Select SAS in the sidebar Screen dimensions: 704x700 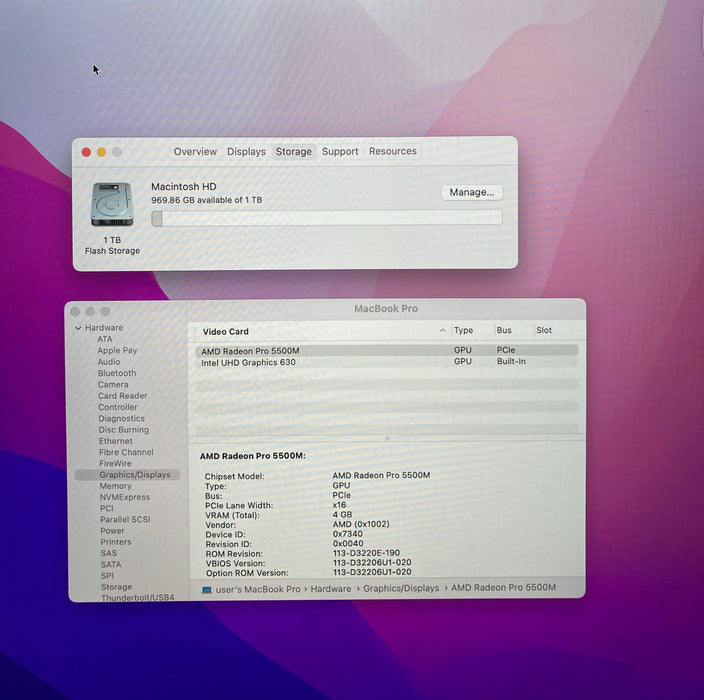click(x=109, y=553)
